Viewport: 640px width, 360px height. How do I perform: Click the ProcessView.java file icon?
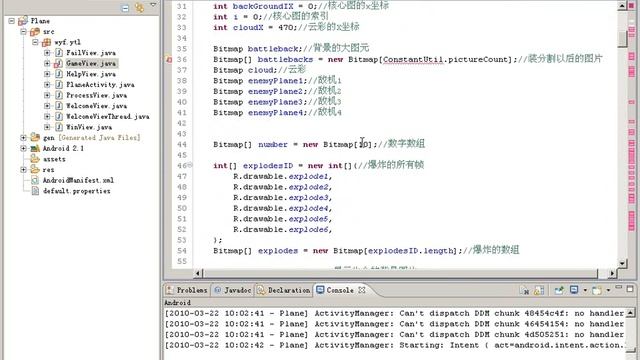coord(59,95)
